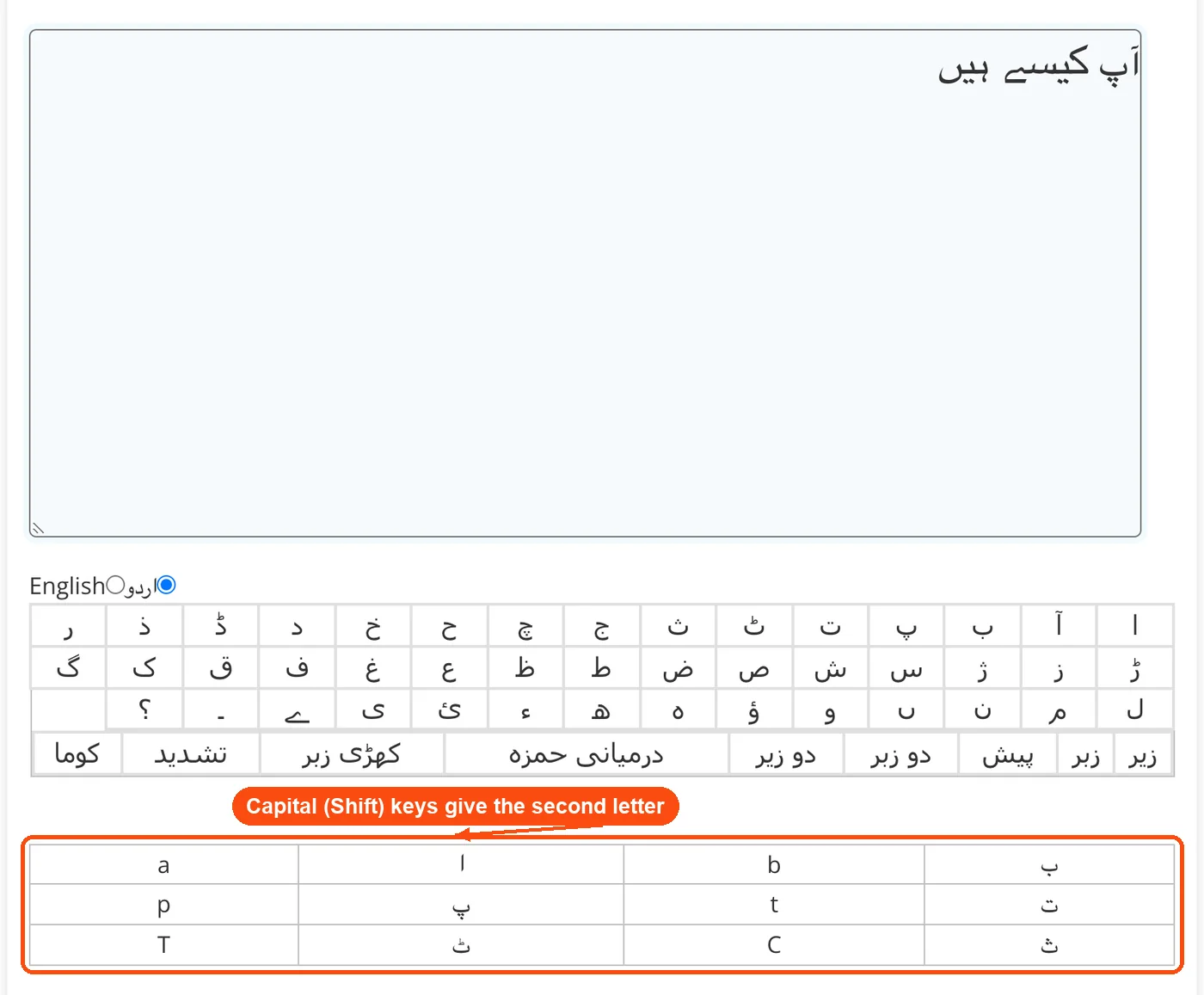This screenshot has width=1204, height=995.
Task: Click the پیش key
Action: (1007, 754)
